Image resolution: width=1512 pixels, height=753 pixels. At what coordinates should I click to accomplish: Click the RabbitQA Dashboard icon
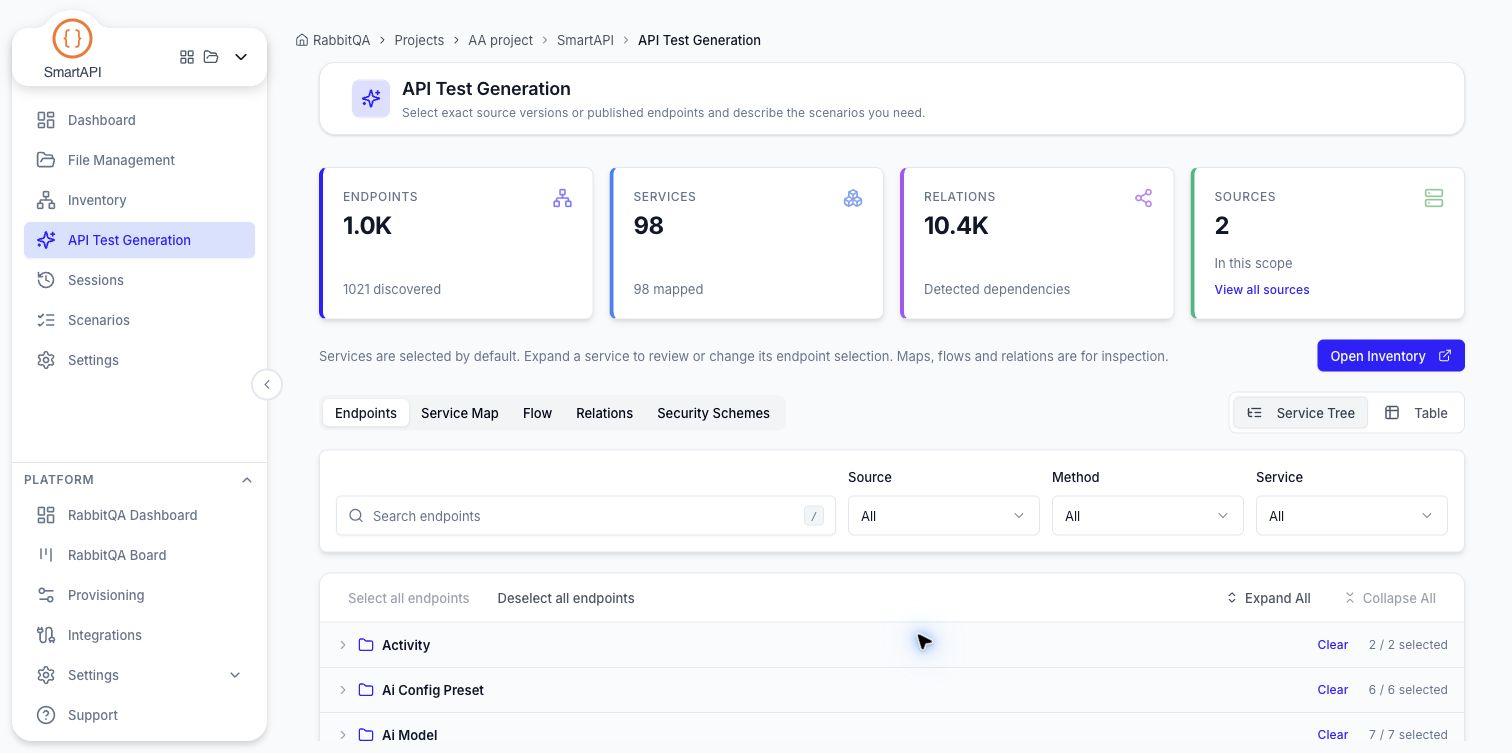(46, 515)
